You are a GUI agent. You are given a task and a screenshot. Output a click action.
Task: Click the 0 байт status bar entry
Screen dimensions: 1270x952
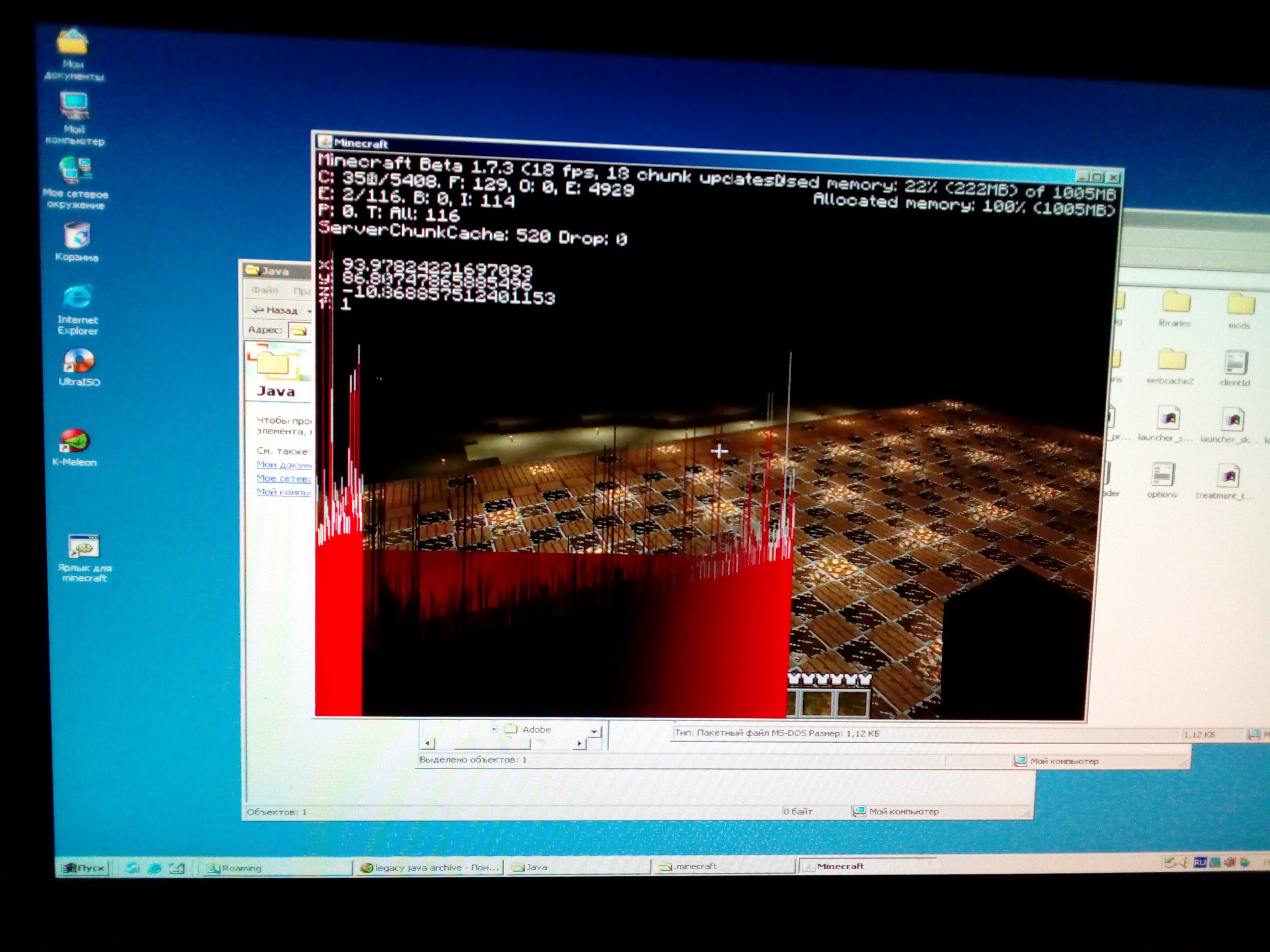click(x=798, y=811)
